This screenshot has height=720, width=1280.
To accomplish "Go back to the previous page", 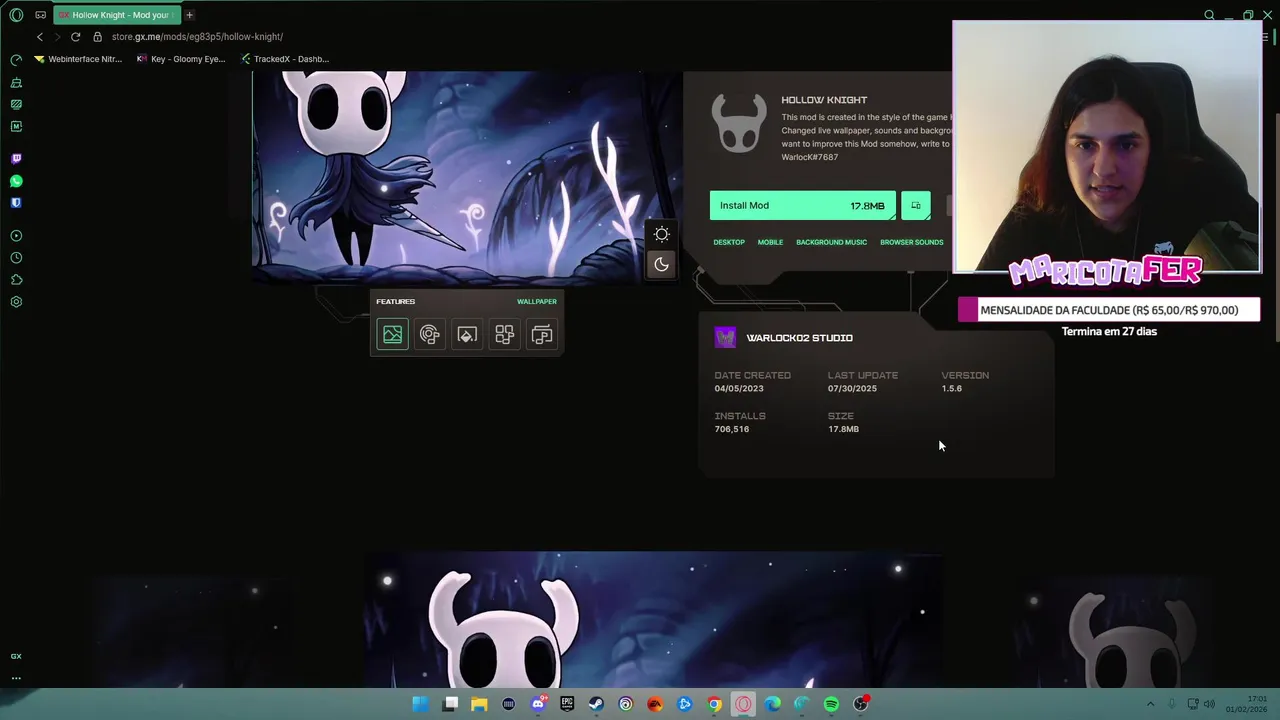I will (40, 37).
